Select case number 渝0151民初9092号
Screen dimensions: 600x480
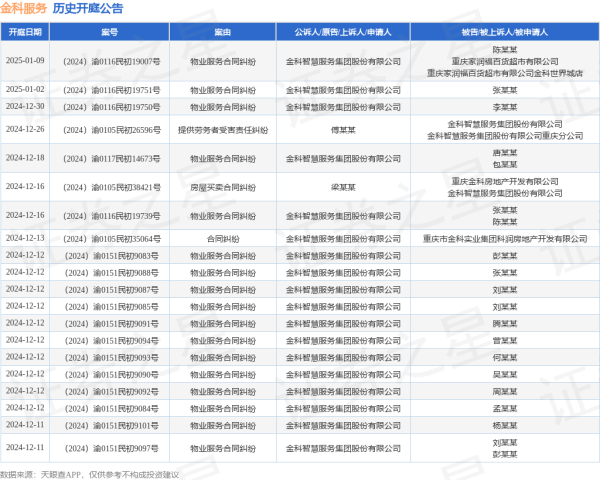(112, 392)
